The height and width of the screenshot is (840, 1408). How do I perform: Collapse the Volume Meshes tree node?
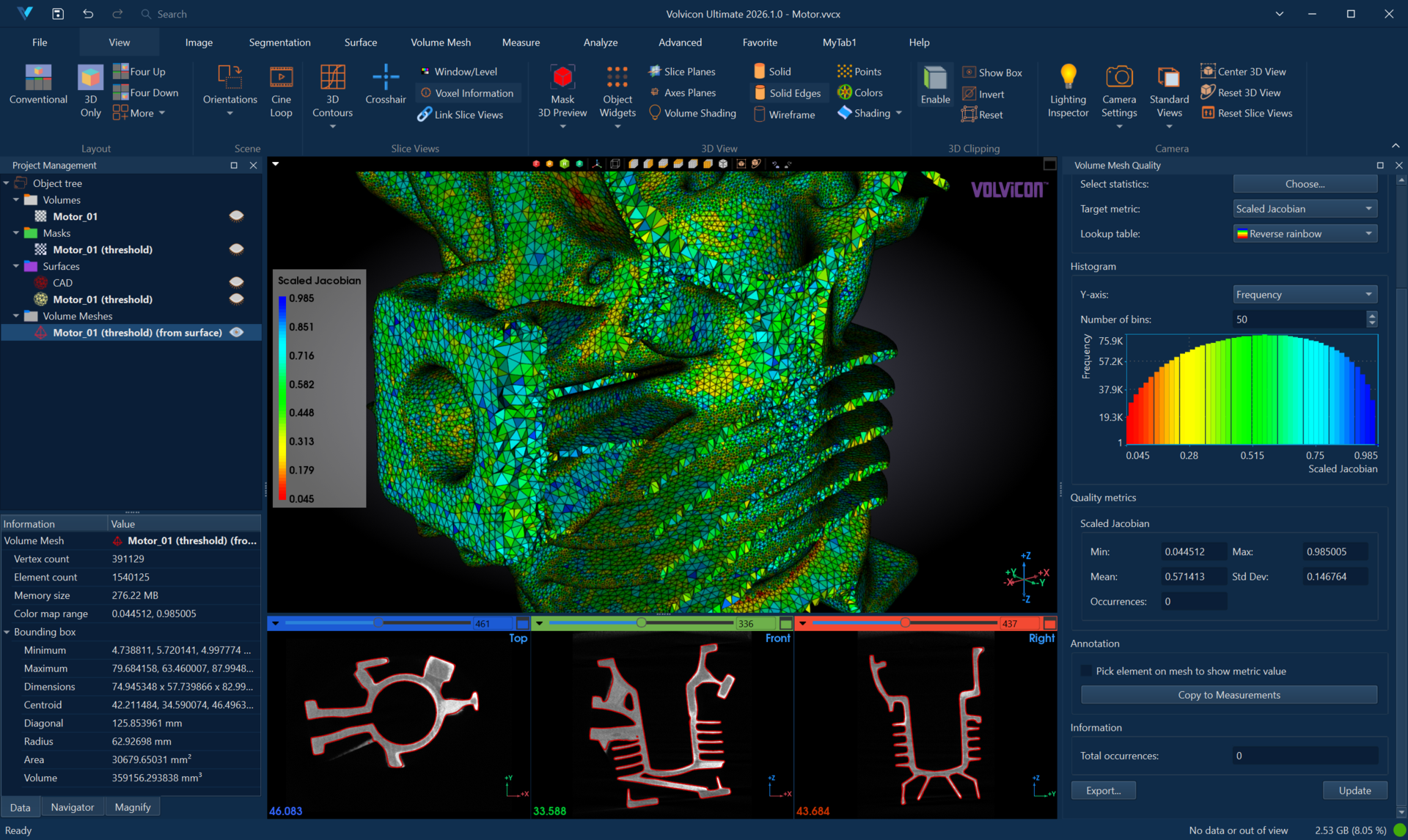(x=16, y=316)
